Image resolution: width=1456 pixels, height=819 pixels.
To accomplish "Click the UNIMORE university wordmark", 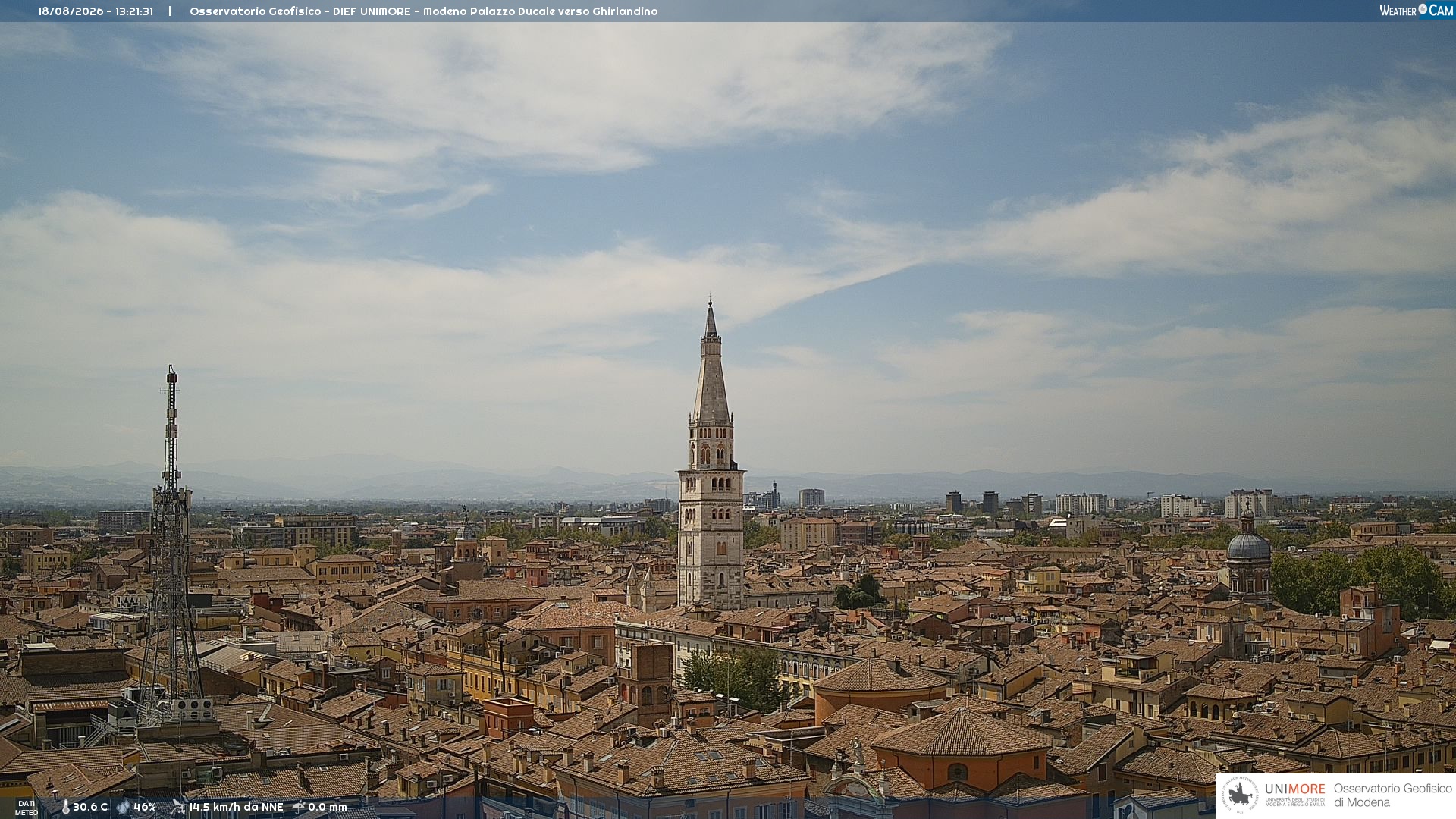I will tap(1294, 789).
